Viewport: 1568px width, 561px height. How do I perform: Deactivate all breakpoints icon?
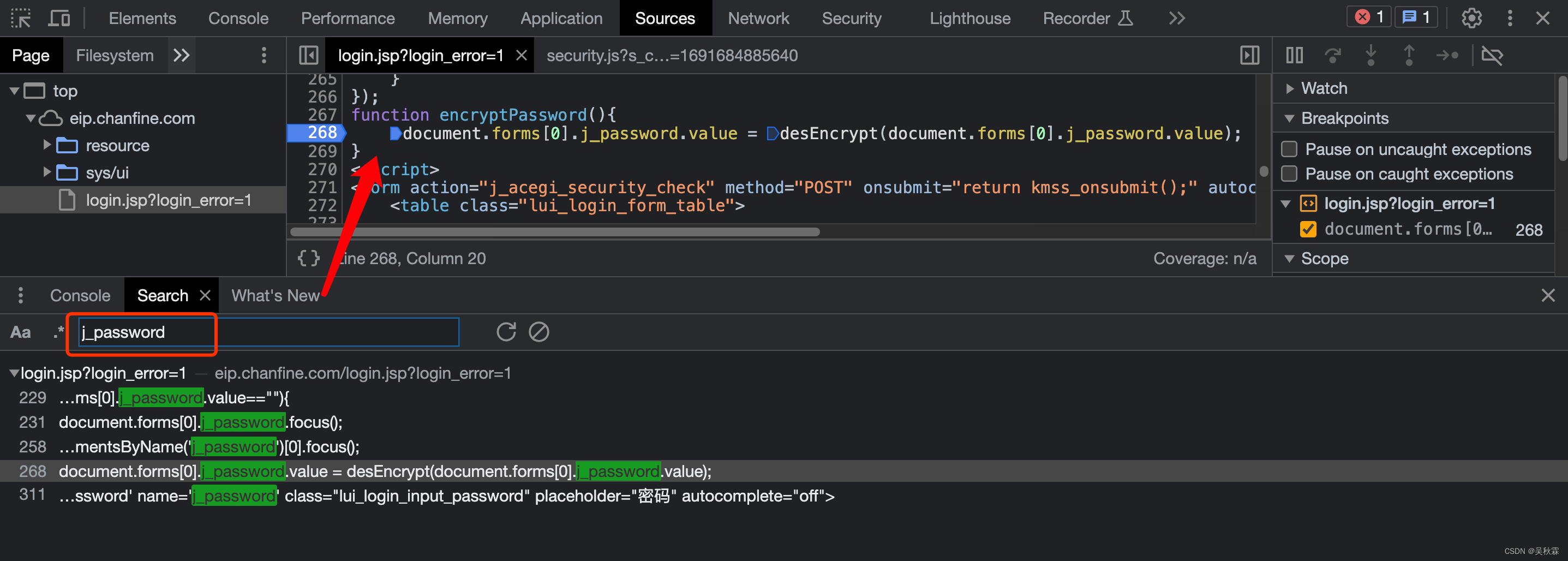pos(1492,56)
